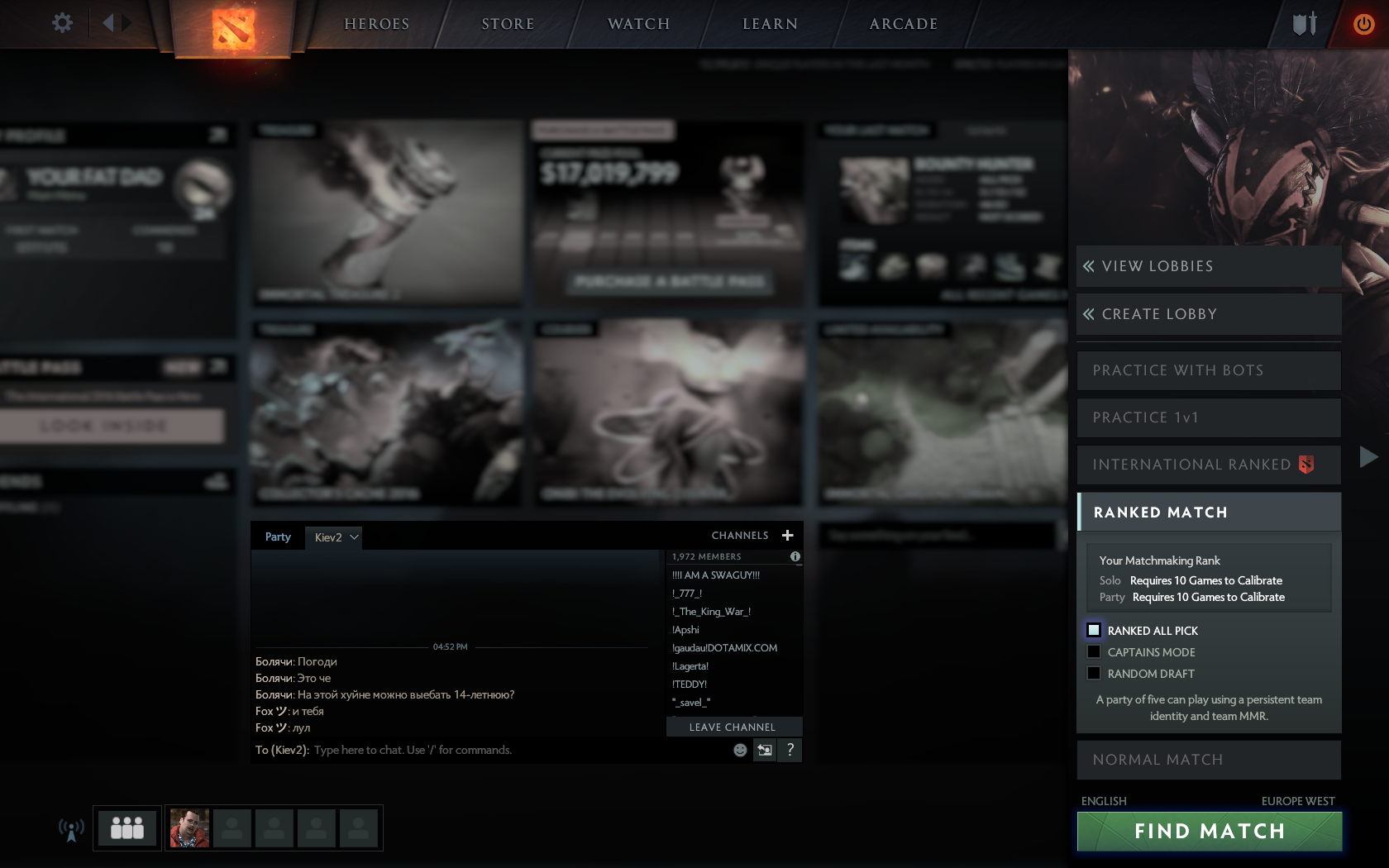Click chat message 'Fox ツ: и тебя'
1389x868 pixels.
pyautogui.click(x=289, y=711)
